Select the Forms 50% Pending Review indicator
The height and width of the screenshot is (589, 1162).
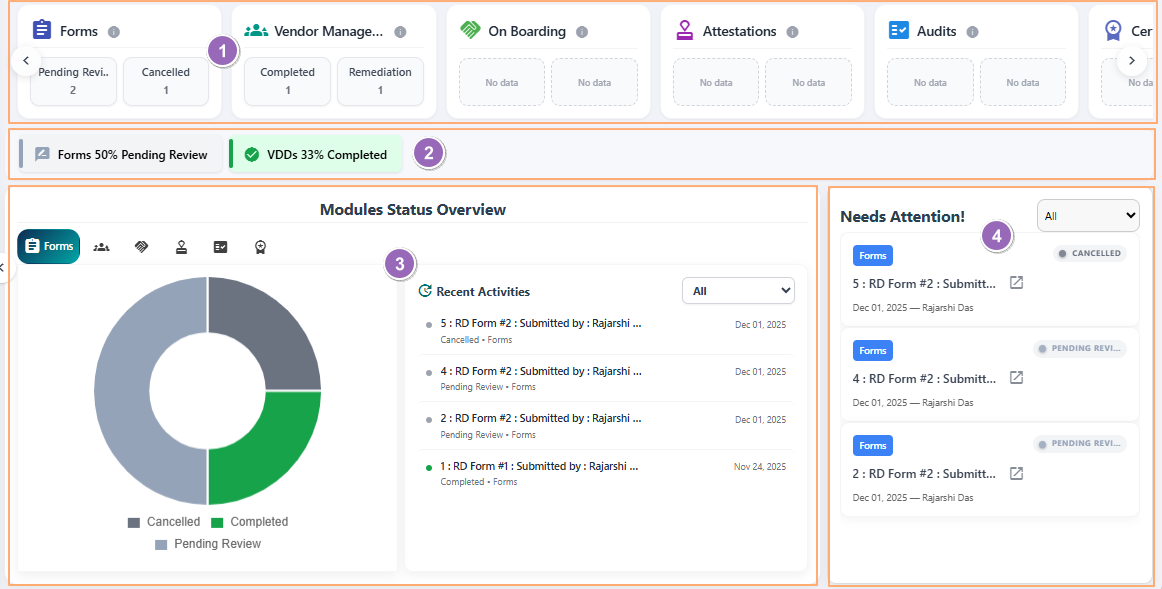tap(120, 154)
